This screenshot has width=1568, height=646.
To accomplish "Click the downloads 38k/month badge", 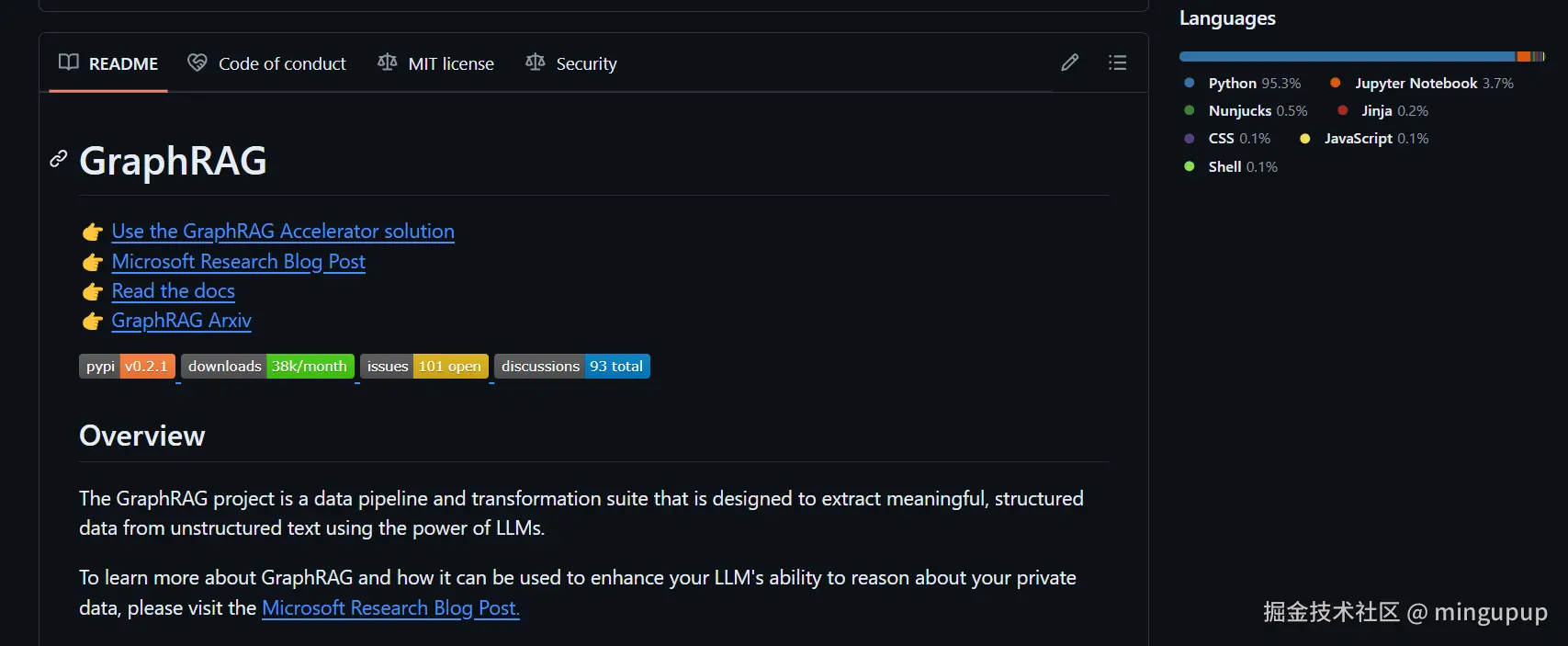I will [x=267, y=367].
